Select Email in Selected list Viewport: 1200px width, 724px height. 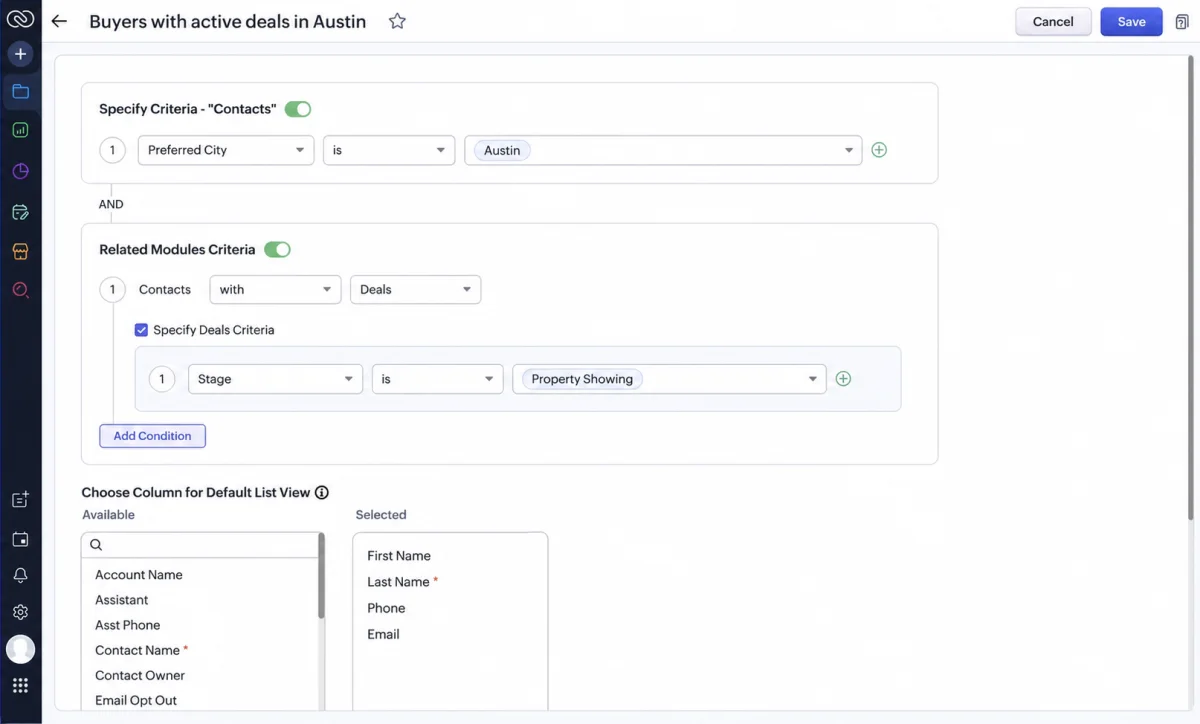(x=383, y=634)
